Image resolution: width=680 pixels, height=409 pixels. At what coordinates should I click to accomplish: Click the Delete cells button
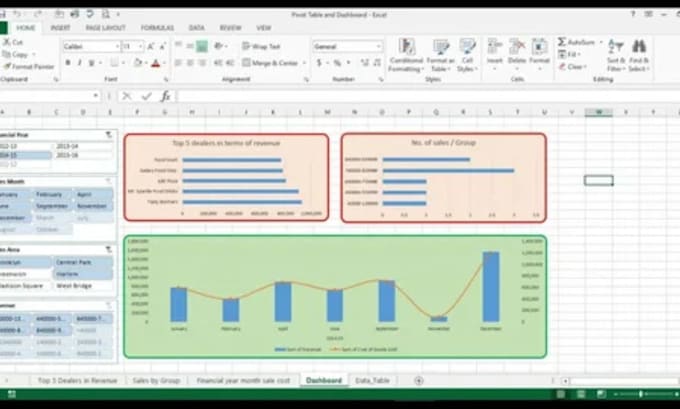click(x=517, y=54)
